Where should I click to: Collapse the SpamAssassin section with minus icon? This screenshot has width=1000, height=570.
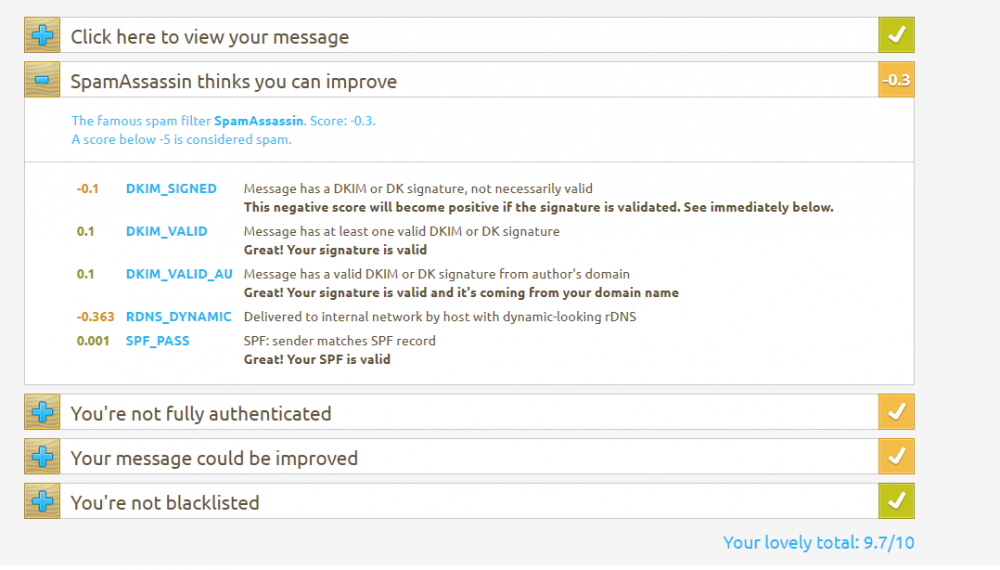point(42,80)
